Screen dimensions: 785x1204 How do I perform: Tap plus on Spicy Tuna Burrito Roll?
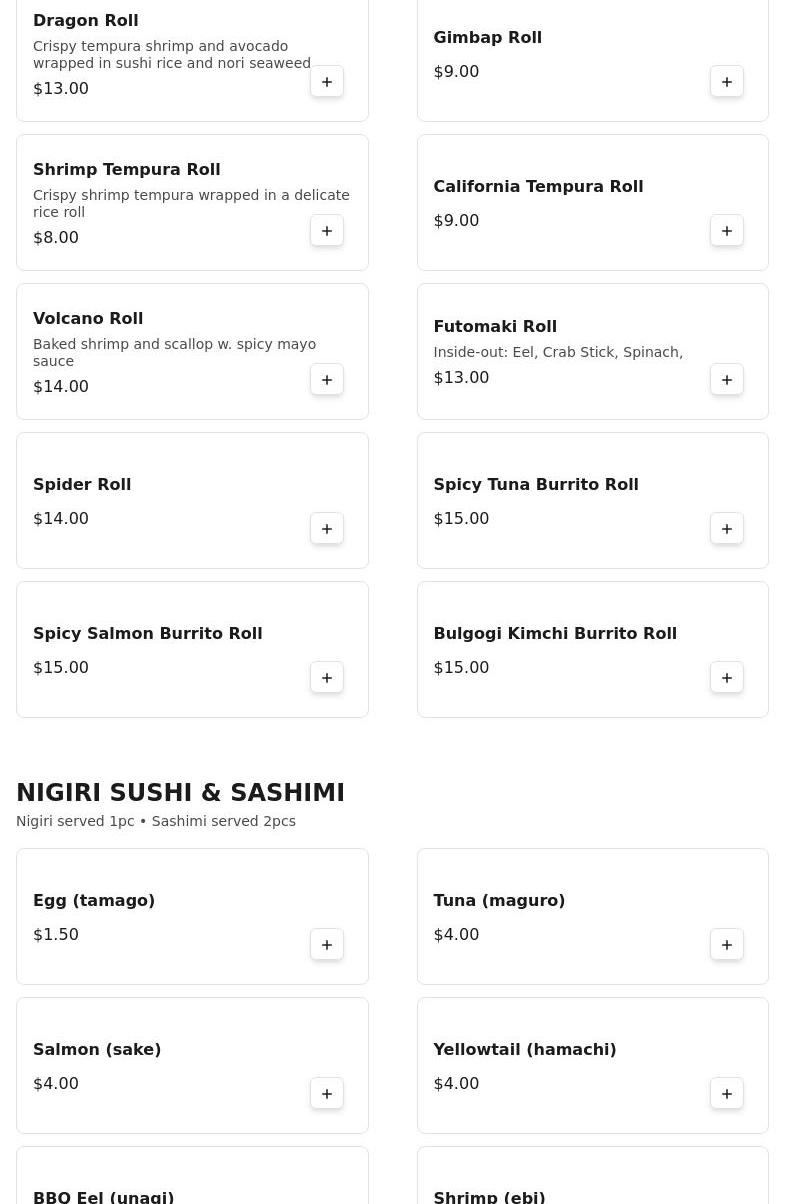(x=727, y=529)
